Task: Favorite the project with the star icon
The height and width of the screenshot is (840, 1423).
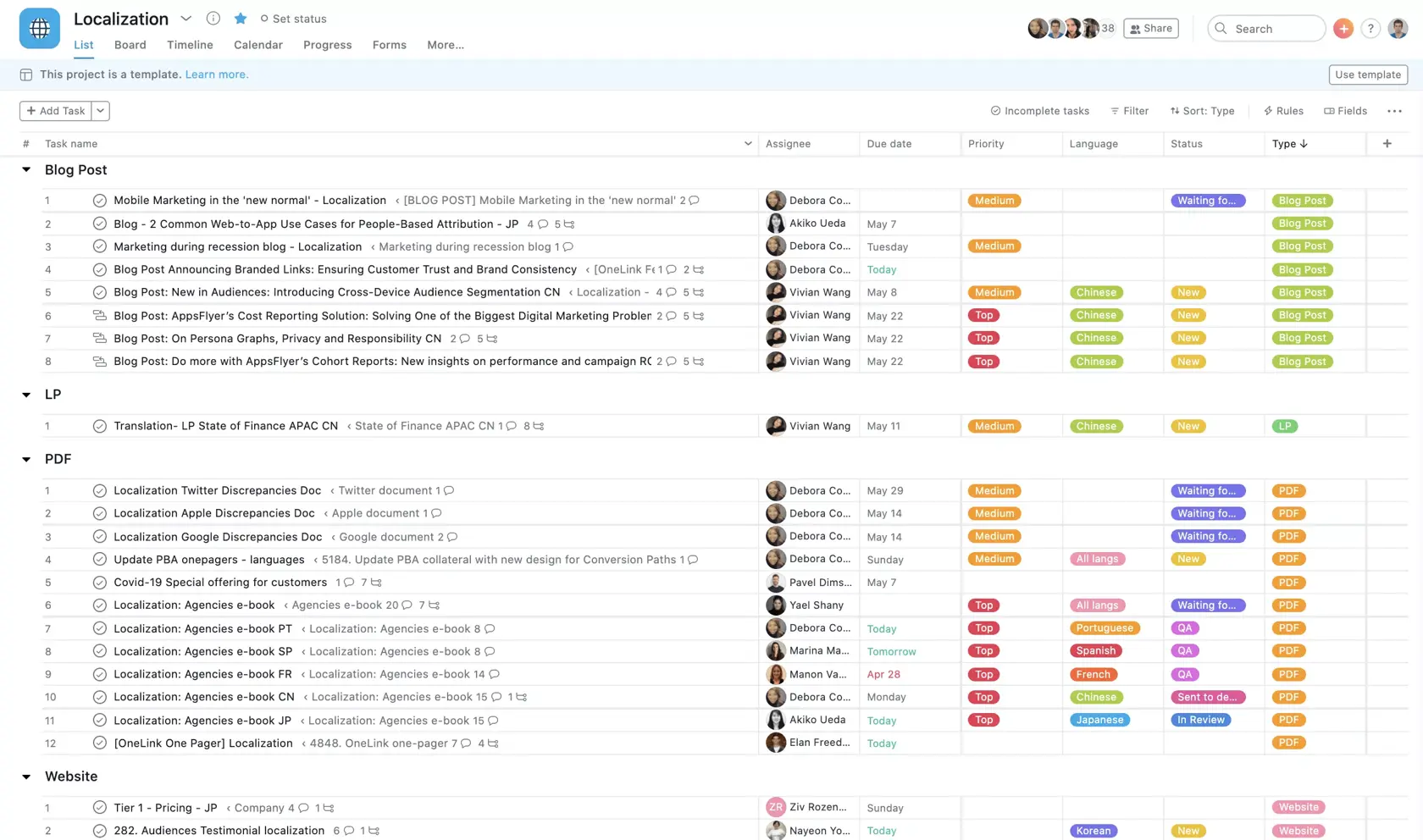Action: [x=240, y=18]
